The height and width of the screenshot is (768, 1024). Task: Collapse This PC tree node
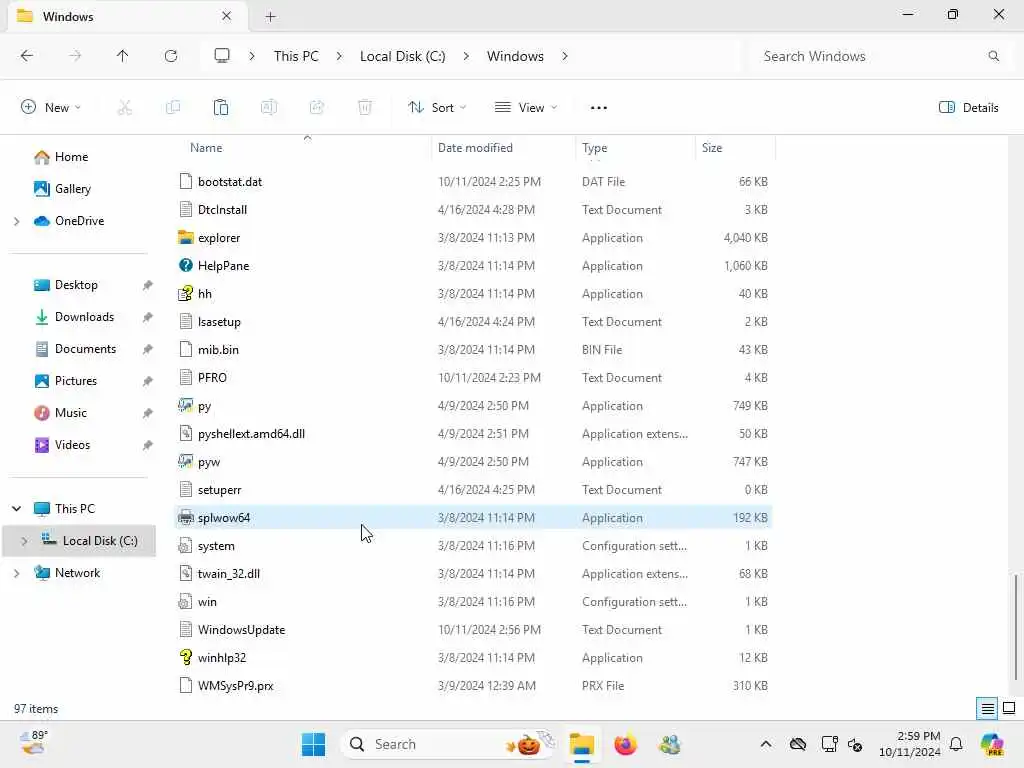[x=16, y=509]
